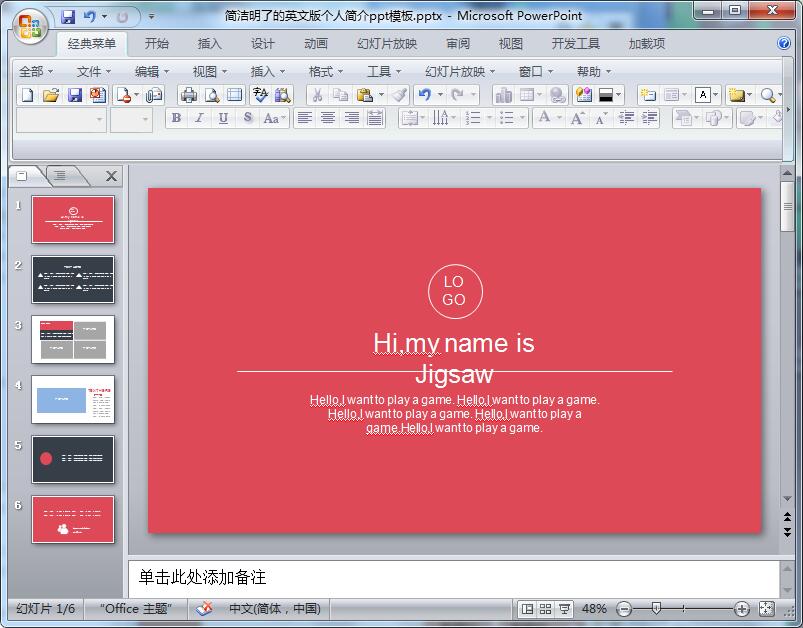This screenshot has width=803, height=628.
Task: Click the spell-check status icon in status bar
Action: pos(204,609)
